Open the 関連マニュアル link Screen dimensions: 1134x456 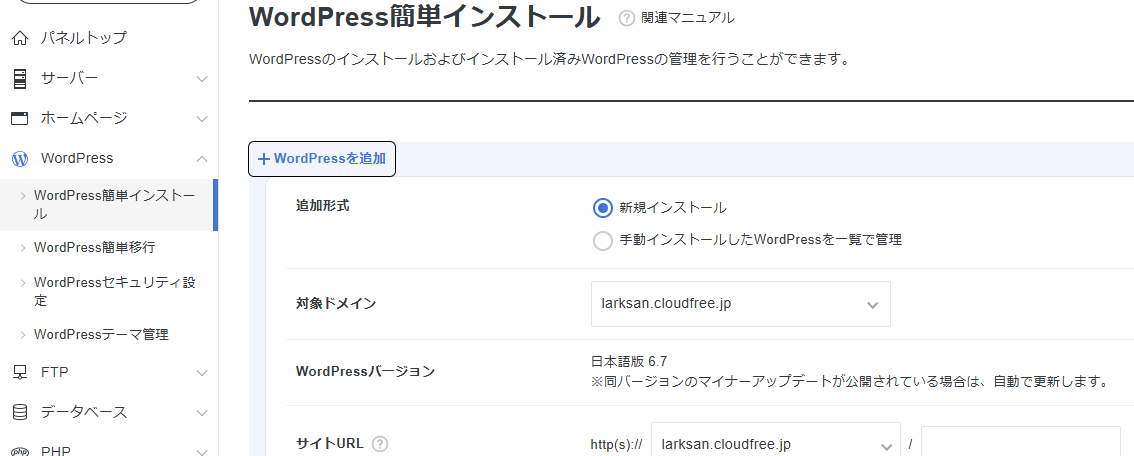click(x=687, y=18)
